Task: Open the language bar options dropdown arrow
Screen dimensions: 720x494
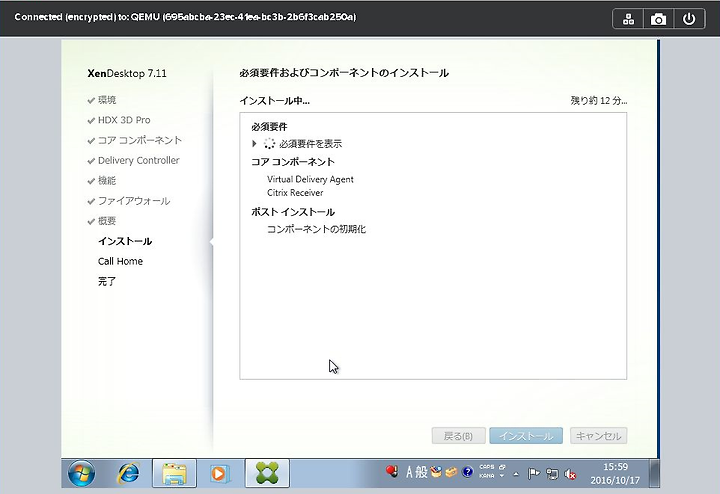Action: tap(502, 476)
